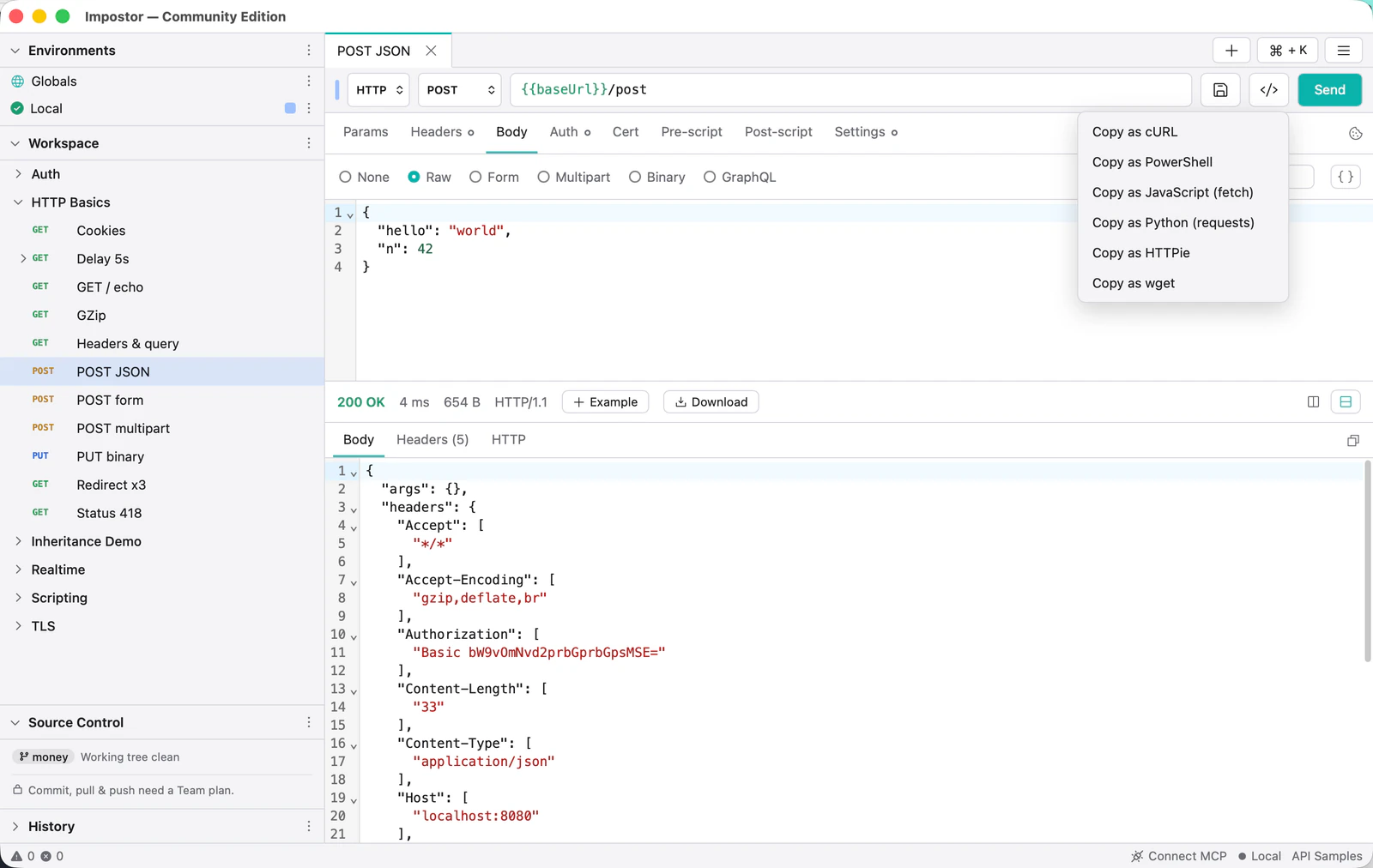
Task: Click the beautify braces icon
Action: click(x=1346, y=177)
